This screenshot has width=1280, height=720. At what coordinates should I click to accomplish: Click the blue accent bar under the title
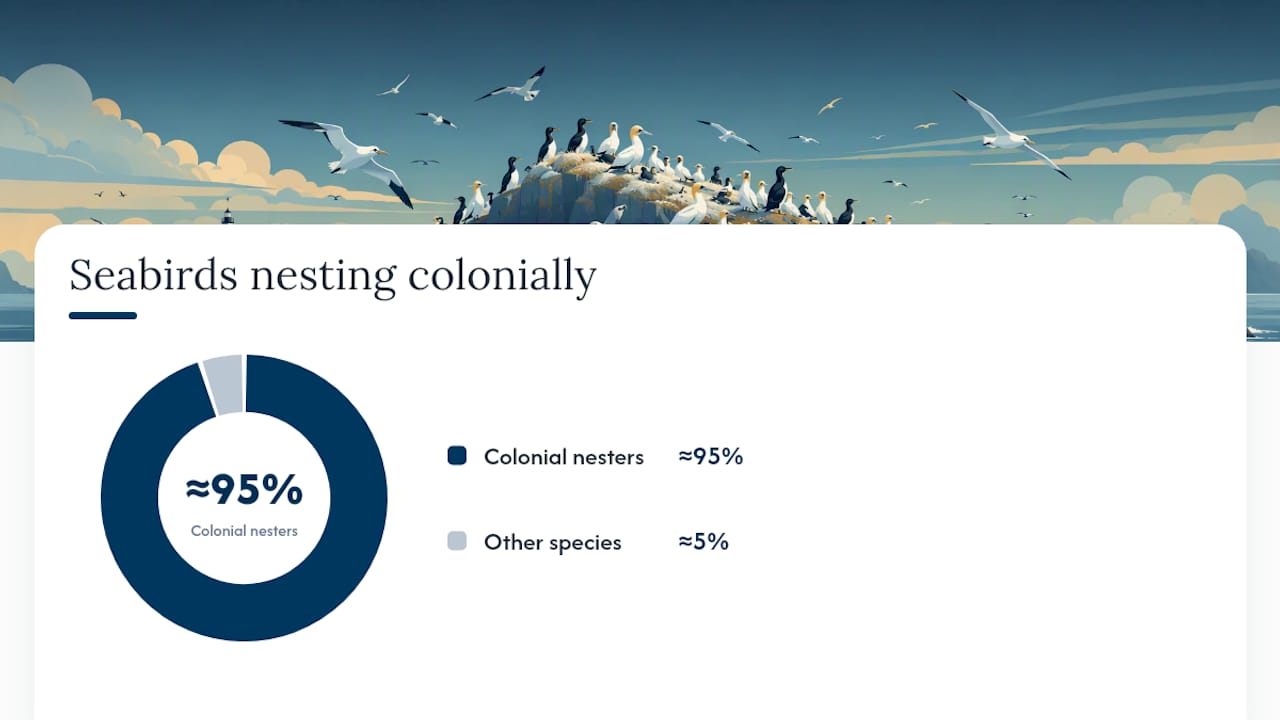tap(103, 316)
